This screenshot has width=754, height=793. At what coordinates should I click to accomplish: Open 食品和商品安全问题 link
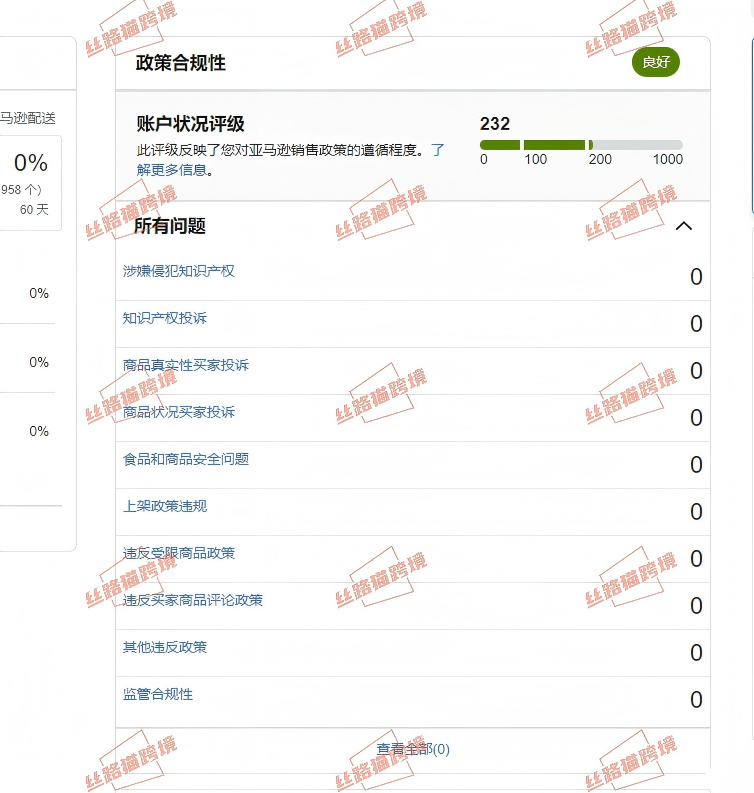click(186, 459)
